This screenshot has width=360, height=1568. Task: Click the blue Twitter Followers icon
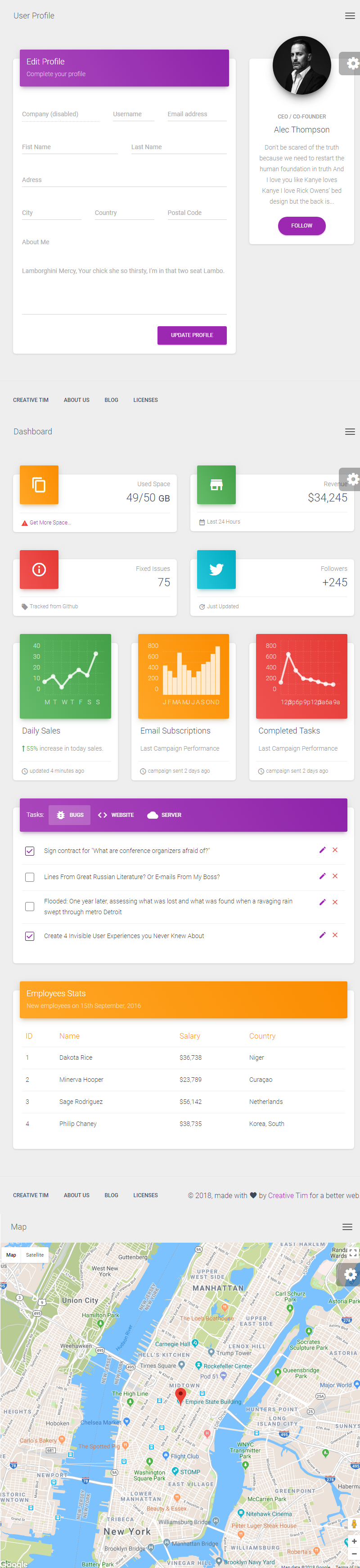click(x=216, y=569)
